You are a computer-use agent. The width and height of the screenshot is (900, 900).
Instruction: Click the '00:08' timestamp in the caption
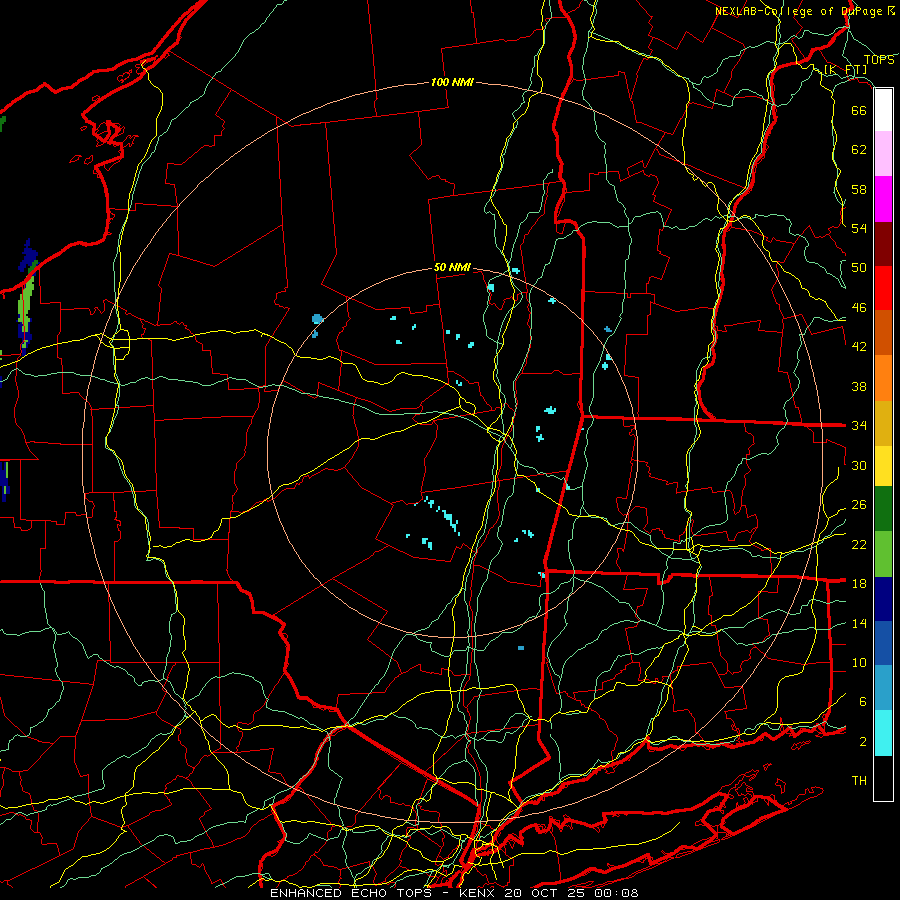click(x=618, y=893)
